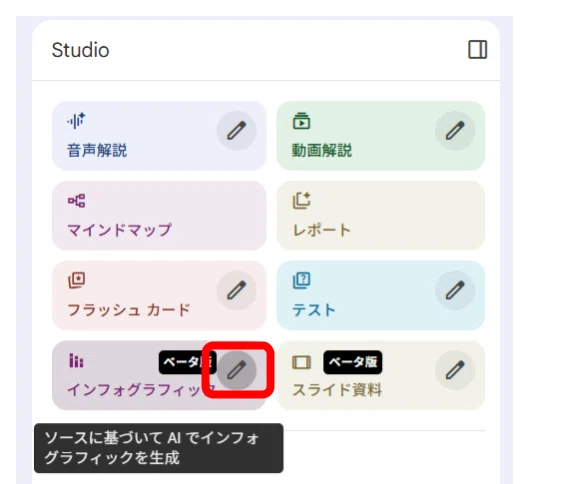Generate an 音声解説 audio overview
Screen dimensions: 566x484
click(x=159, y=136)
